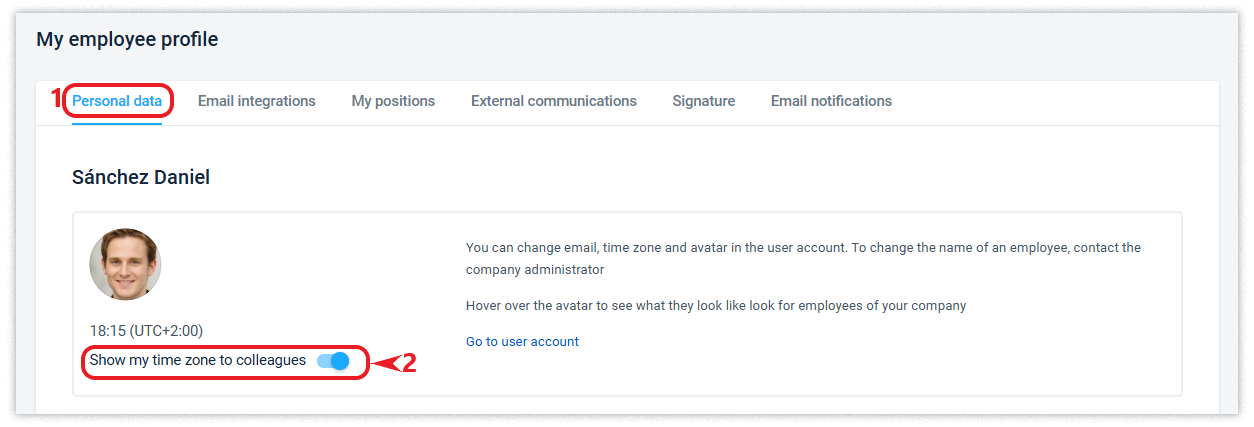Click the Show my time zone label

[x=197, y=360]
